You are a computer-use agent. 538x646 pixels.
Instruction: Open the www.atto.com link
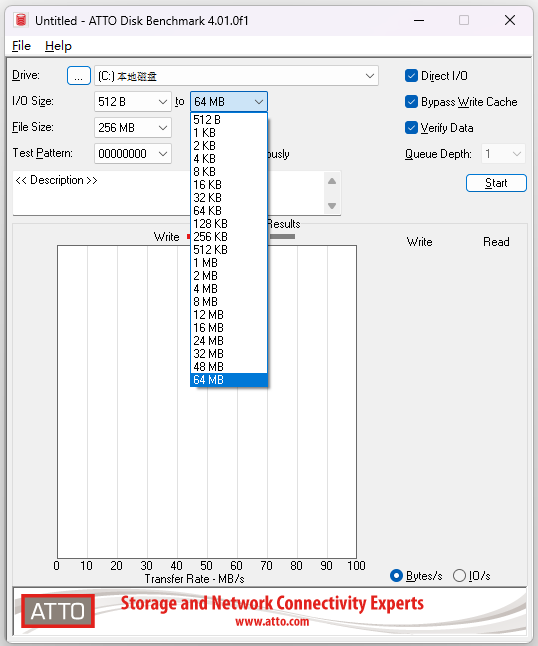(x=272, y=622)
